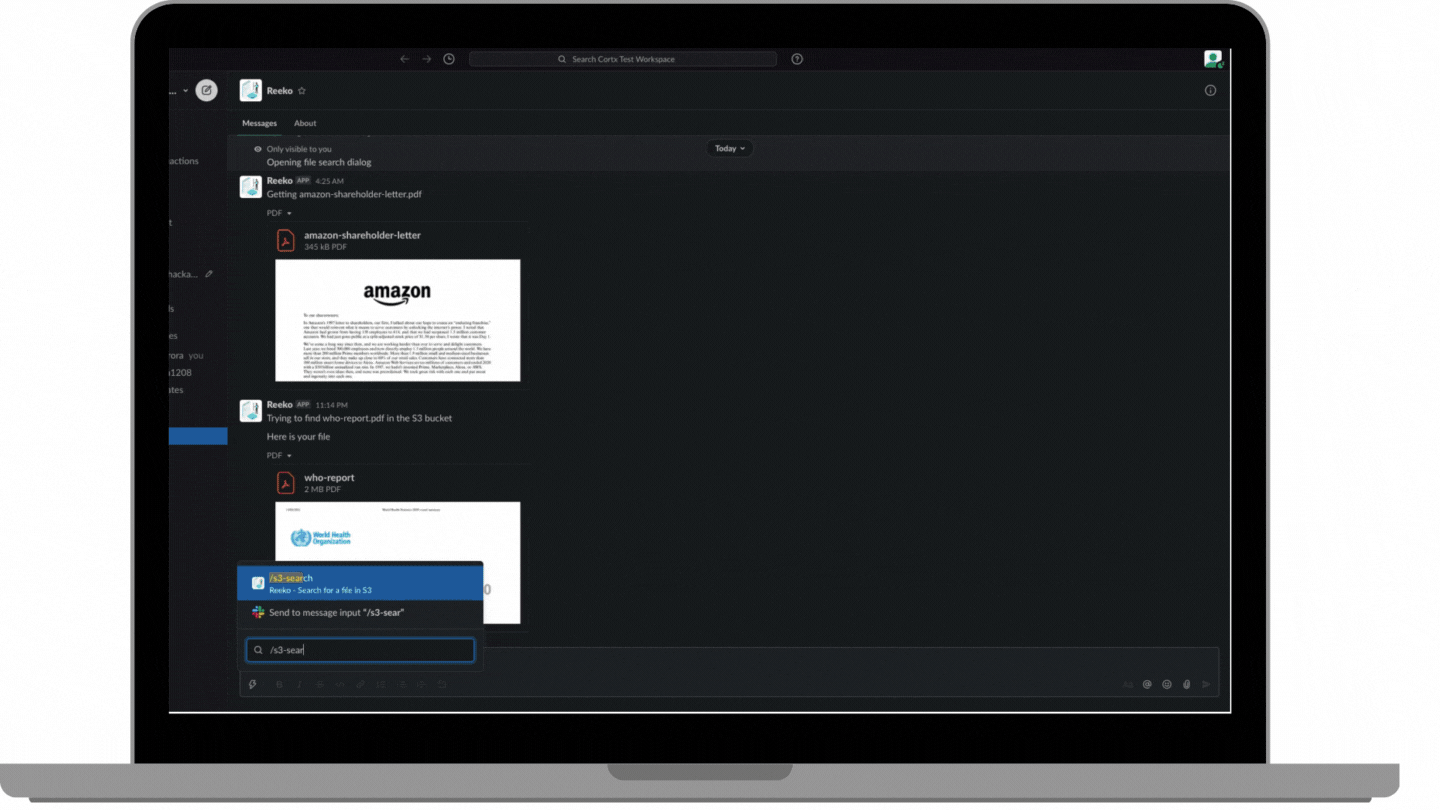Switch to the About tab

coord(305,123)
